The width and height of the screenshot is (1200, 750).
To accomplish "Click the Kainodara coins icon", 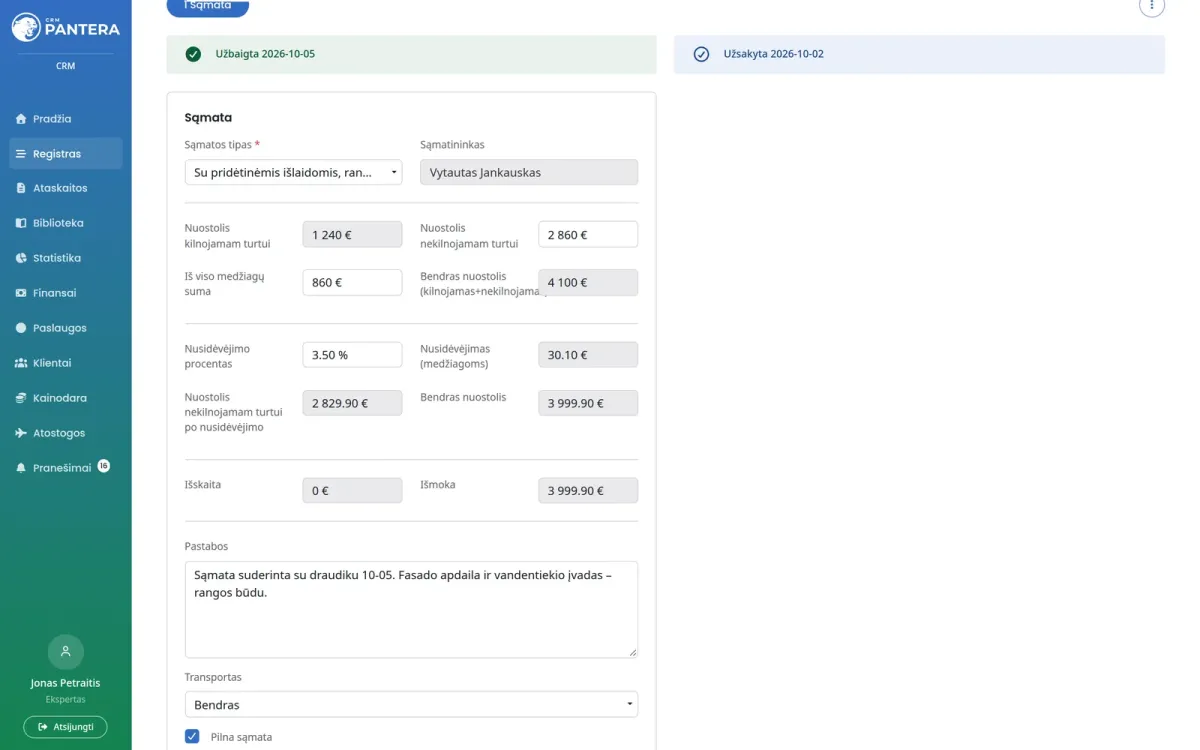I will (x=21, y=398).
